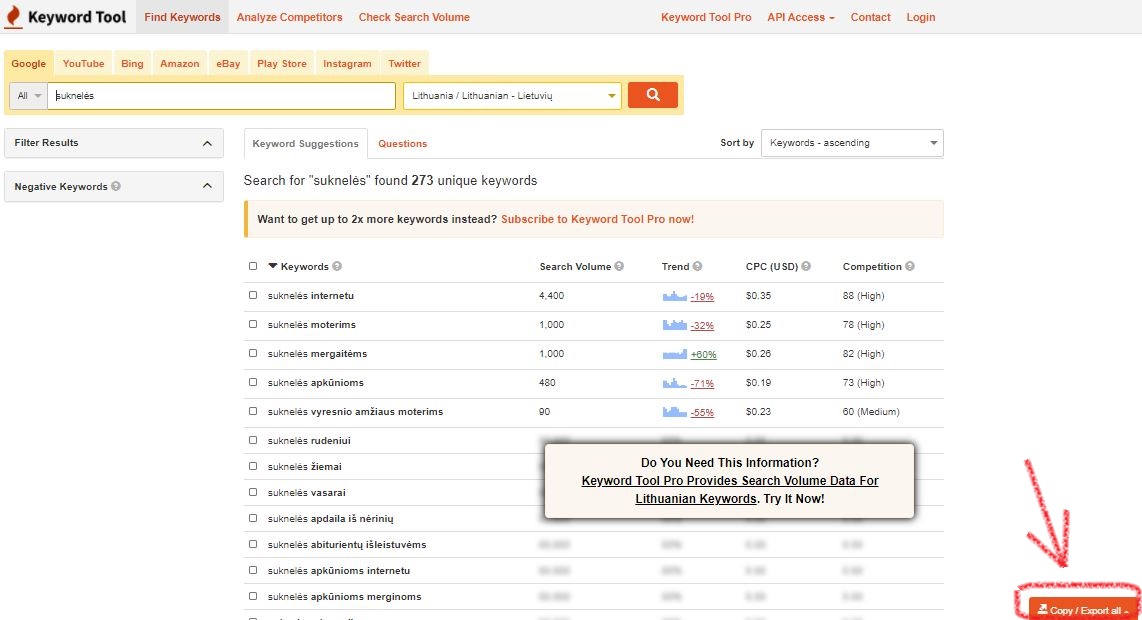Click the Negative Keywords info icon

click(x=116, y=187)
